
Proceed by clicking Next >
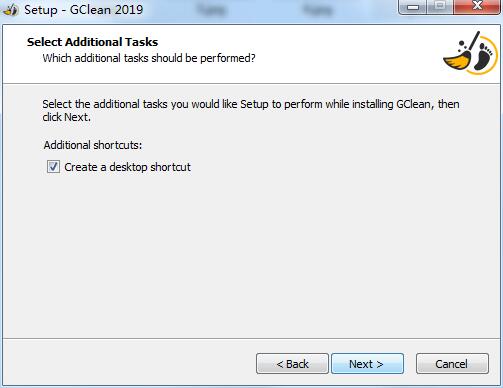(367, 364)
